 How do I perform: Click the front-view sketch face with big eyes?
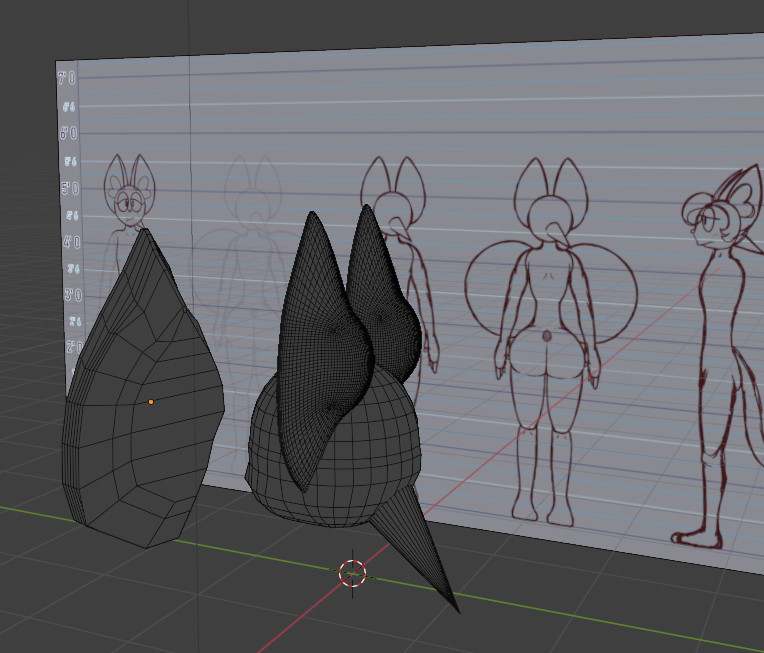pos(130,205)
